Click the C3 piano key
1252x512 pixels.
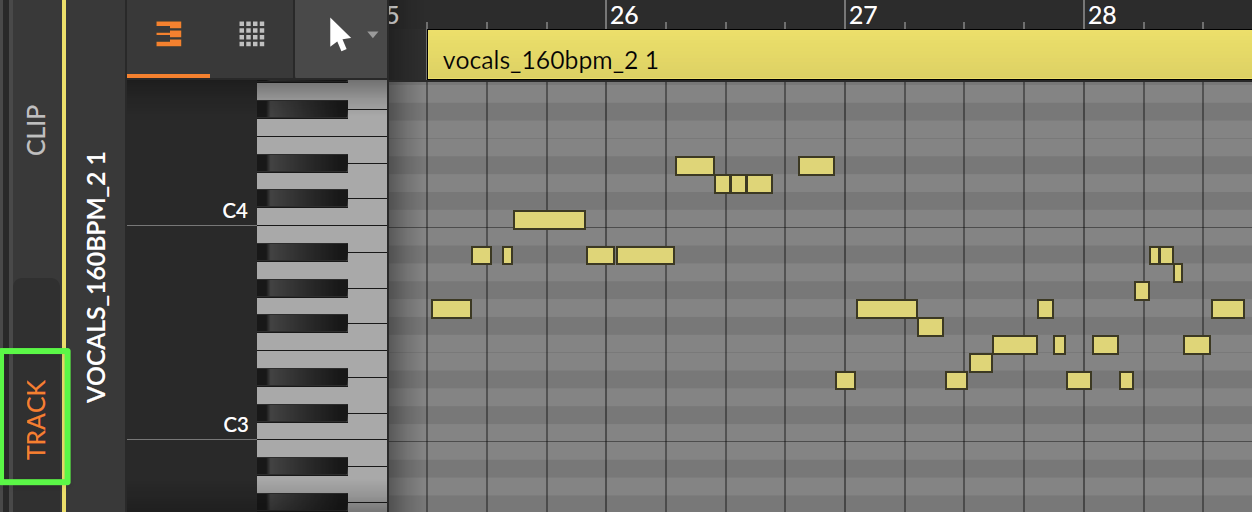click(x=322, y=427)
